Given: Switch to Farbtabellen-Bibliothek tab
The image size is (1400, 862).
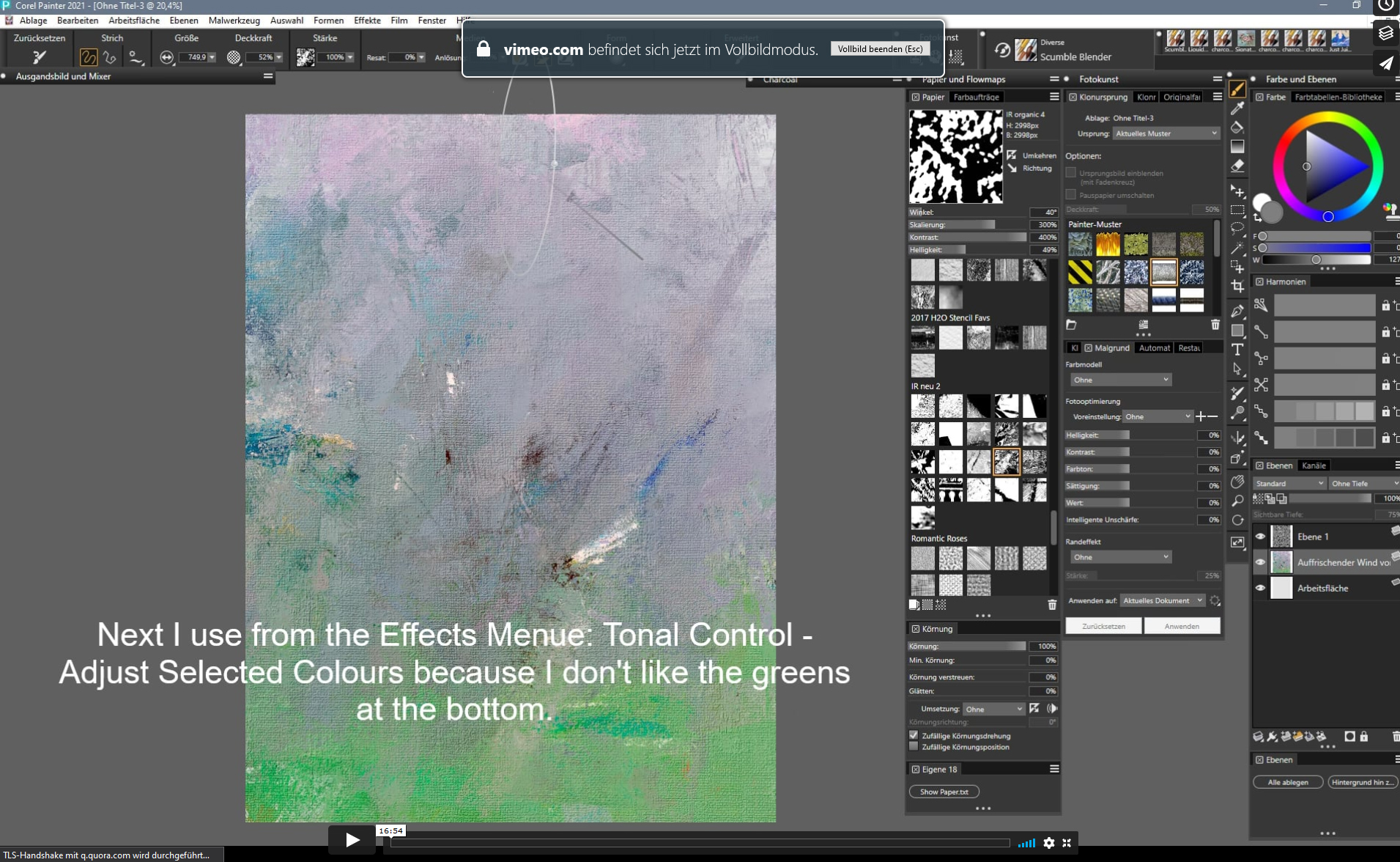Looking at the screenshot, I should 1338,97.
